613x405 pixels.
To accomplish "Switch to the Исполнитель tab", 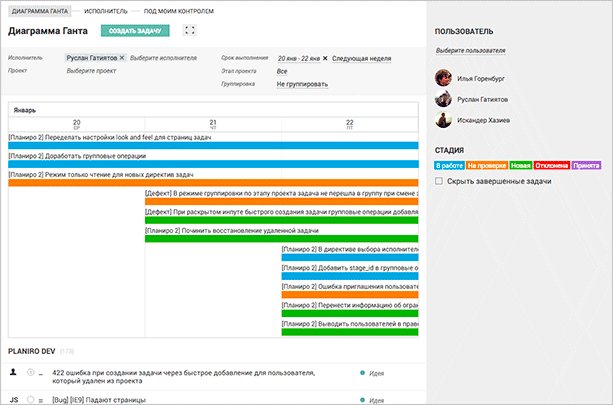I will click(x=106, y=11).
